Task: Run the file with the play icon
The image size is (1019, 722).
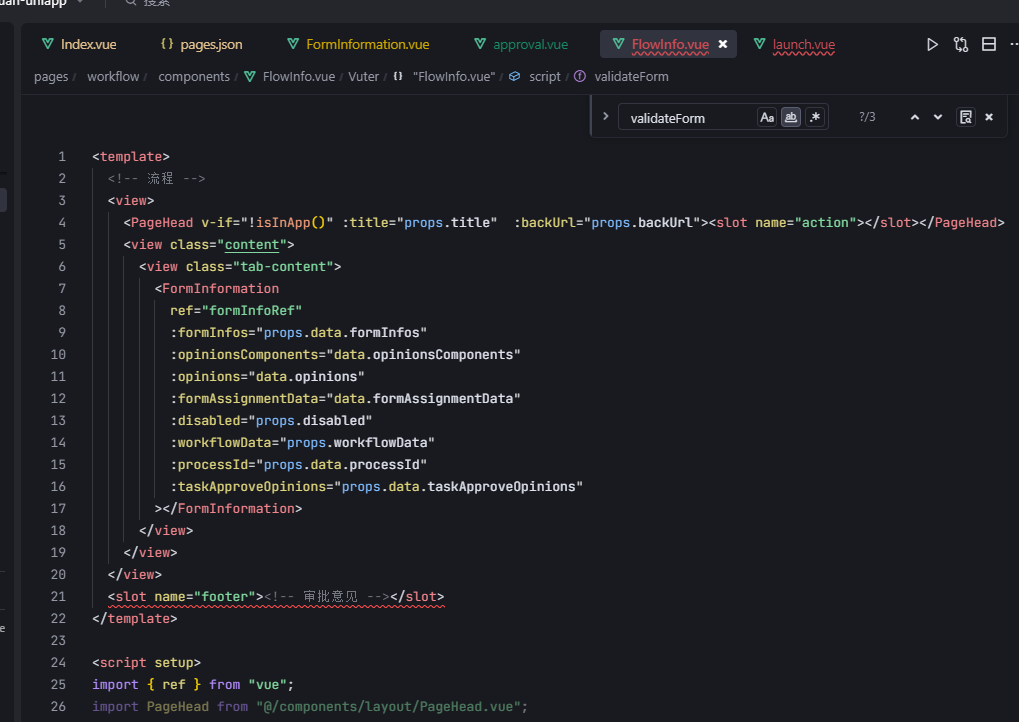Action: 932,44
